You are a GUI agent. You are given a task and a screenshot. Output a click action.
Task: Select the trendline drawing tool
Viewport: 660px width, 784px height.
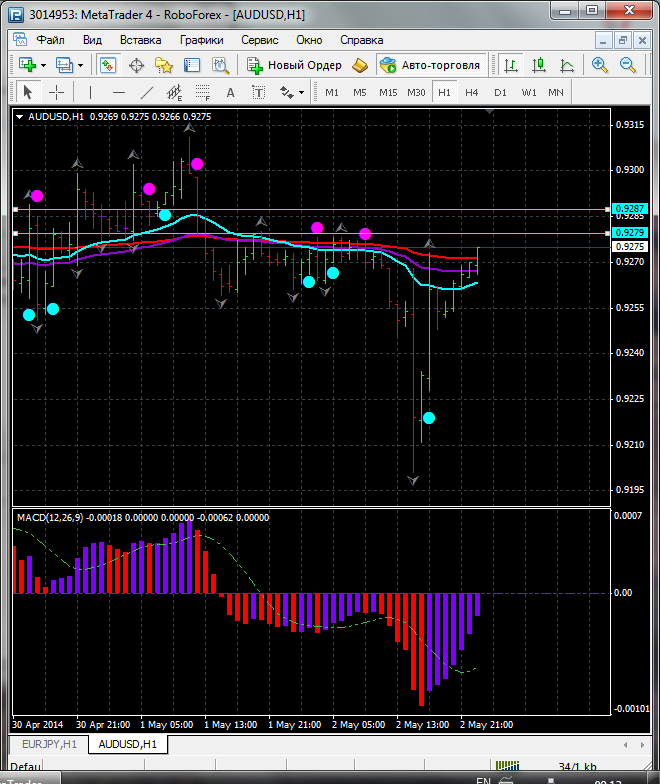[x=147, y=92]
